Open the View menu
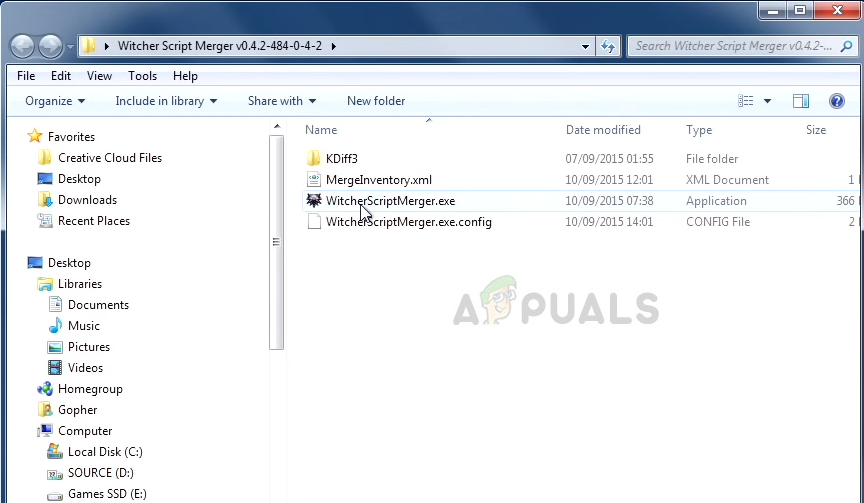 coord(99,76)
